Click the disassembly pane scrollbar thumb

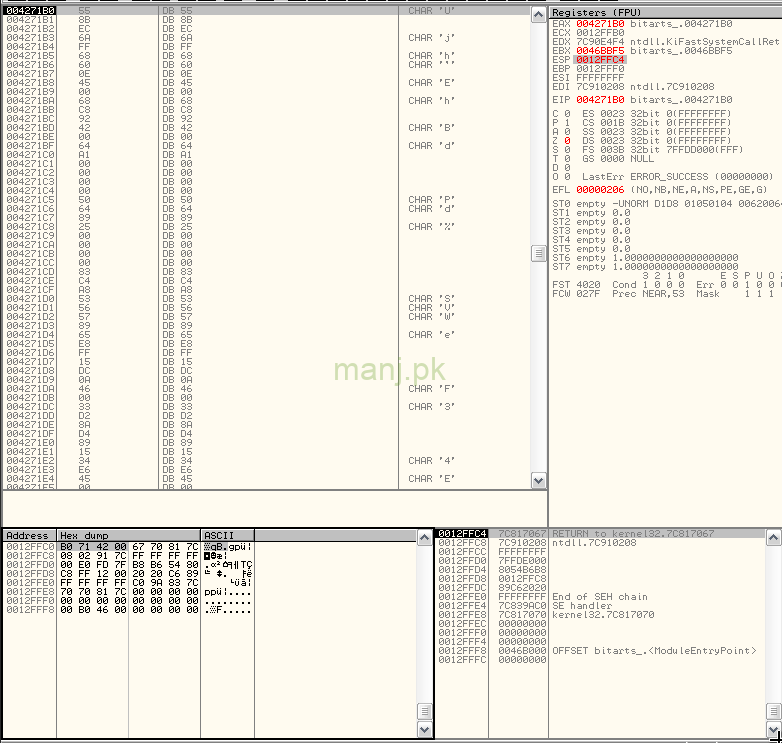(x=540, y=253)
